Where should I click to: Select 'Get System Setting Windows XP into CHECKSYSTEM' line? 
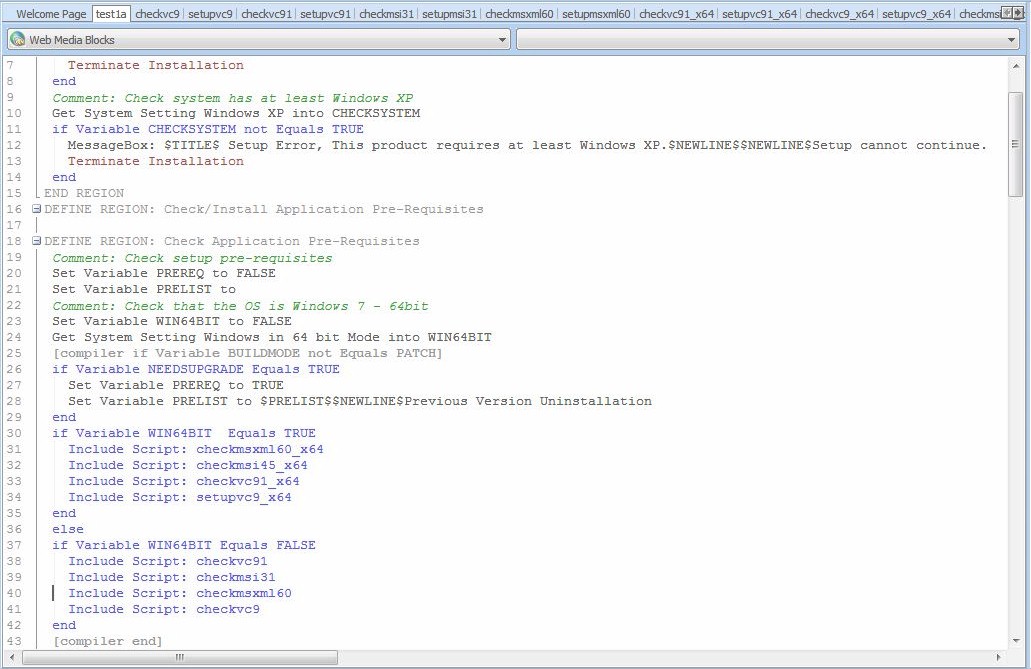coord(236,113)
